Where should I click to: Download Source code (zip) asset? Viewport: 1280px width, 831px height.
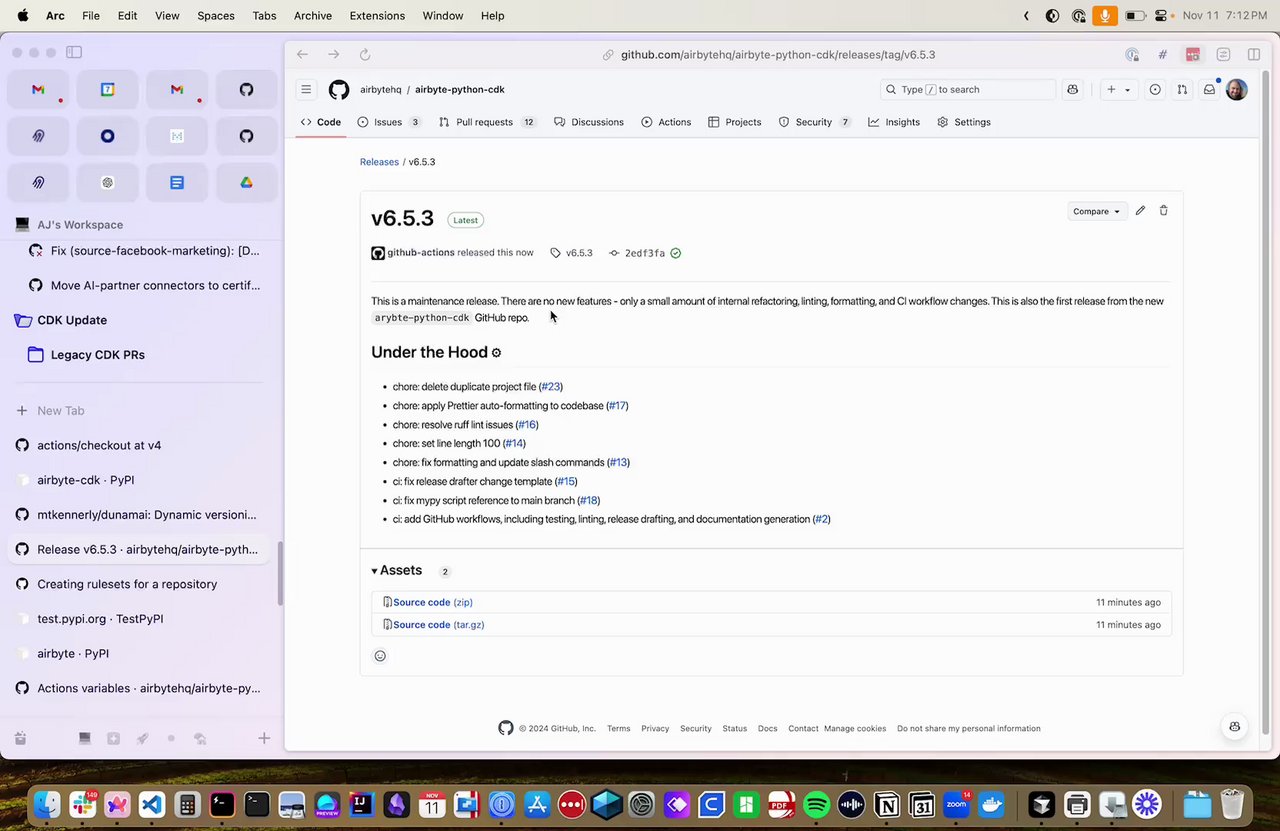tap(432, 603)
